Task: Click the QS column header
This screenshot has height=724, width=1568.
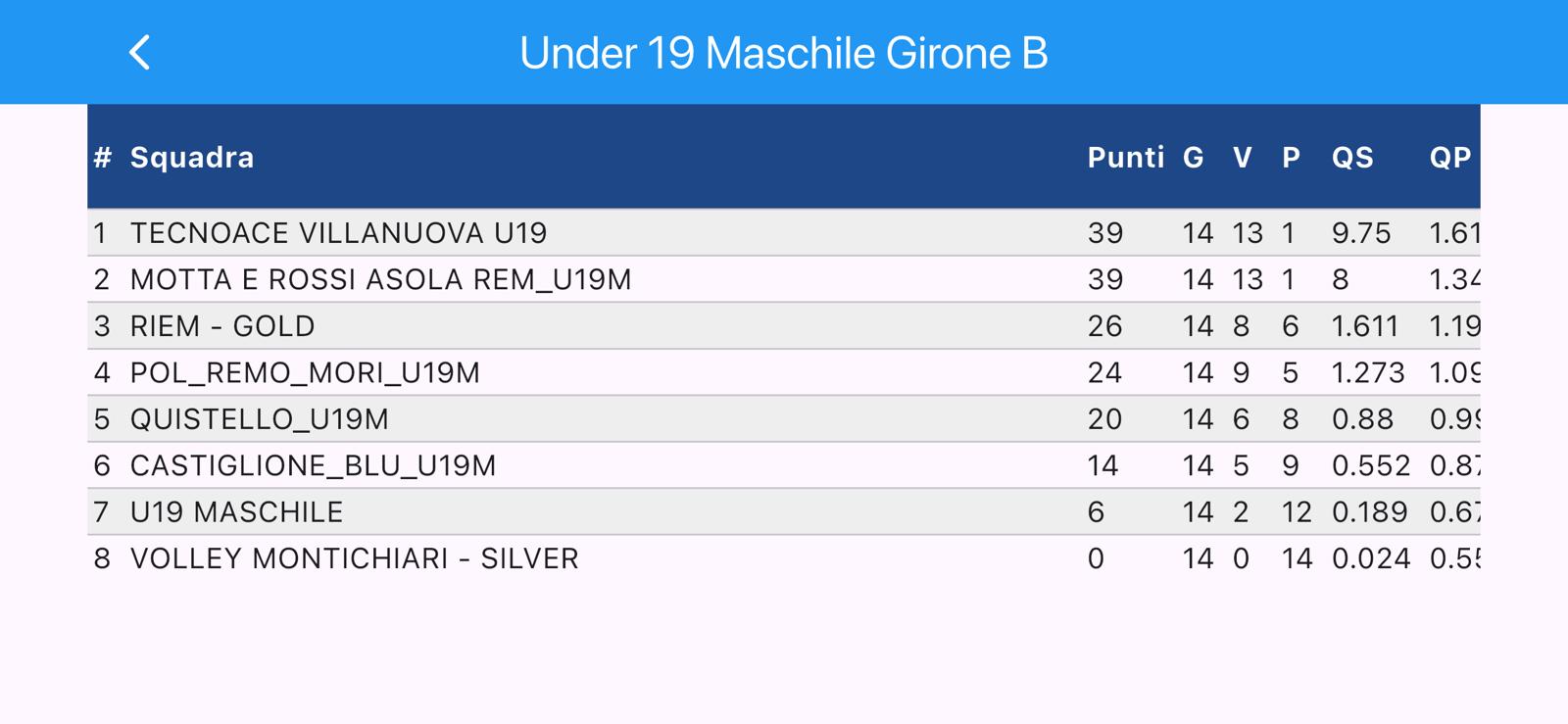Action: click(x=1352, y=158)
